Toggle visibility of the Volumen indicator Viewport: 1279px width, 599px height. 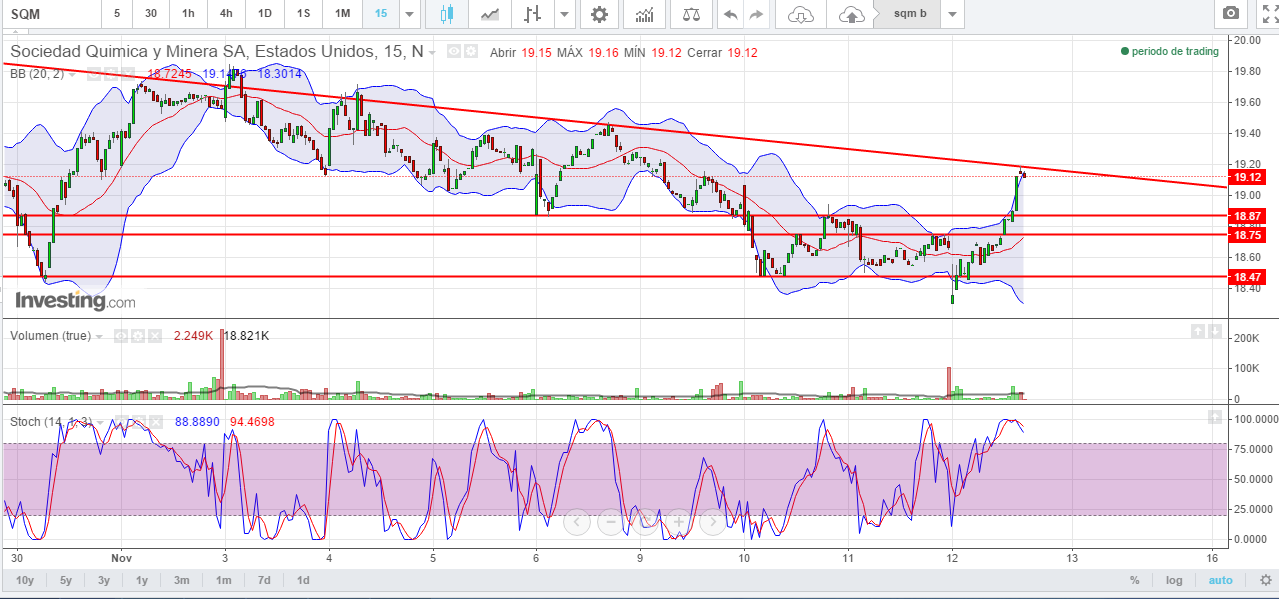[120, 336]
